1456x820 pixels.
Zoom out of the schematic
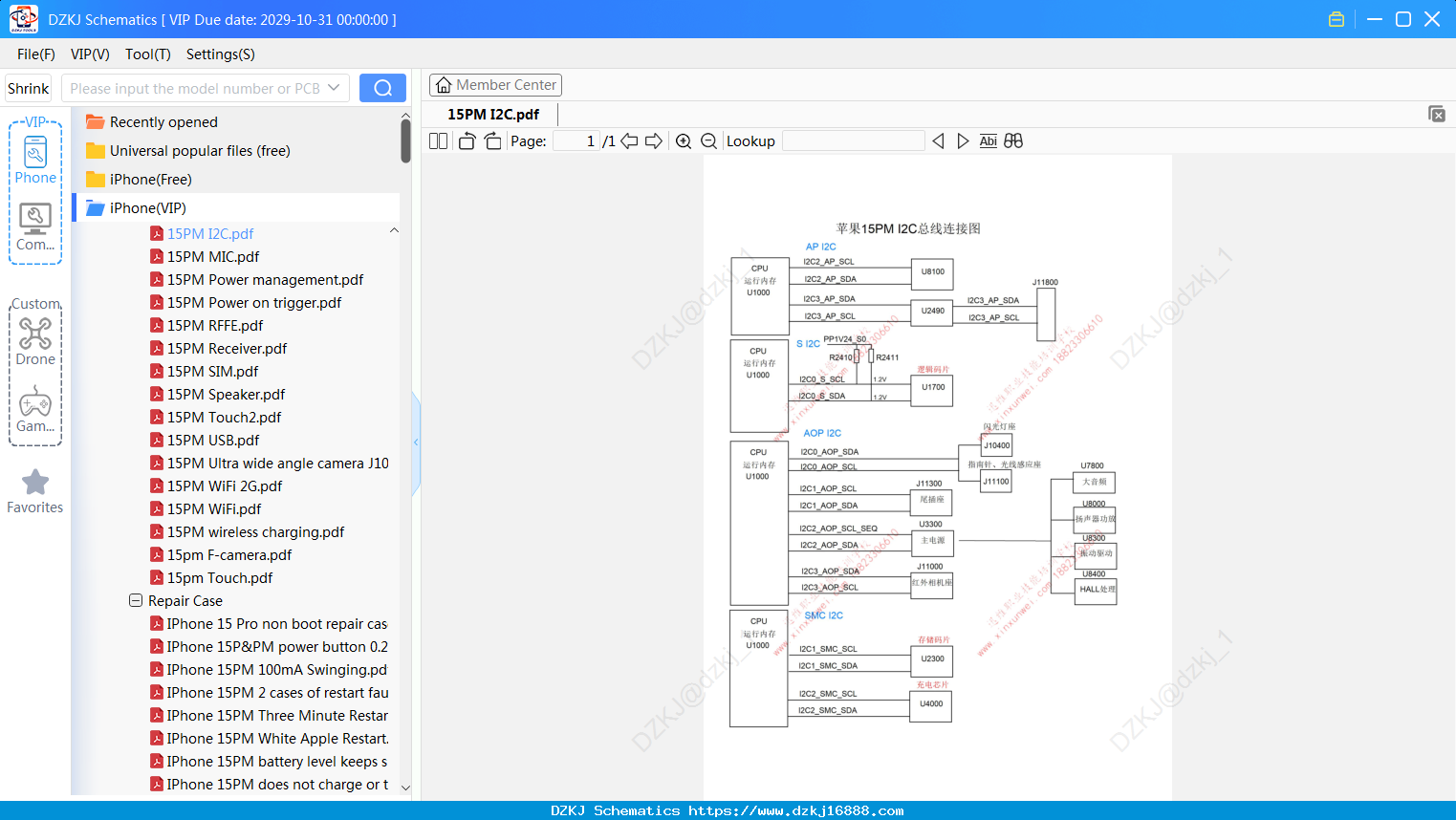point(709,141)
